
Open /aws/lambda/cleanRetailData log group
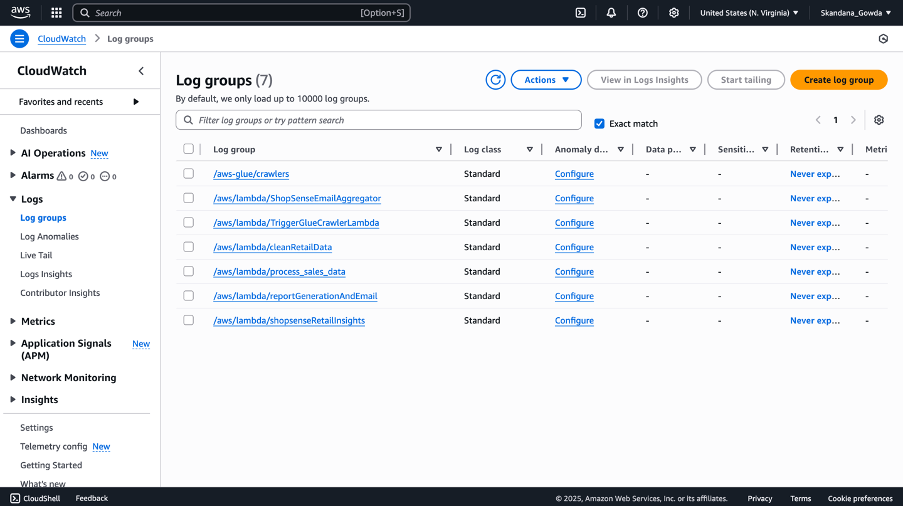coord(273,247)
